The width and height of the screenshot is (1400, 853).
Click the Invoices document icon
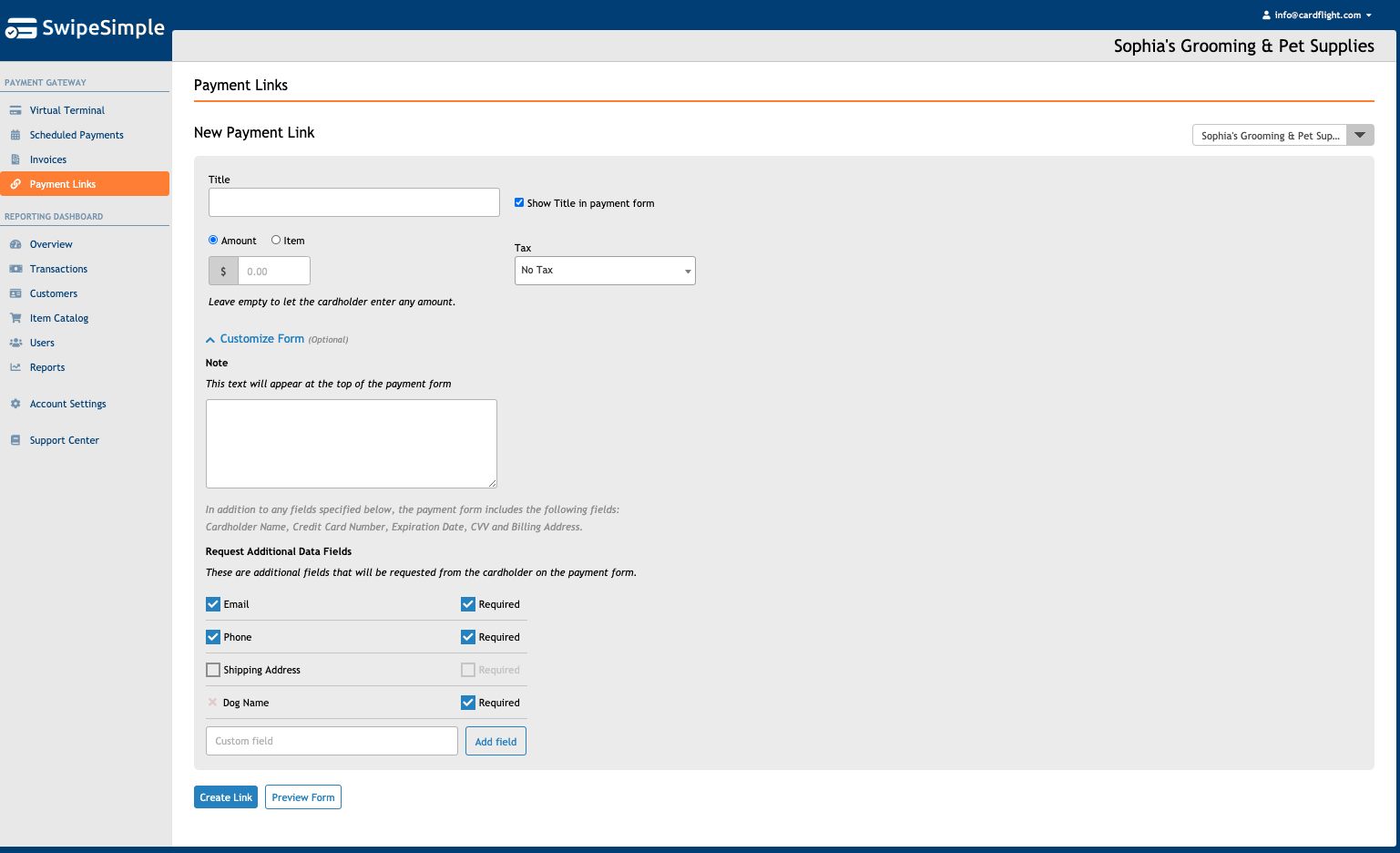pos(15,159)
